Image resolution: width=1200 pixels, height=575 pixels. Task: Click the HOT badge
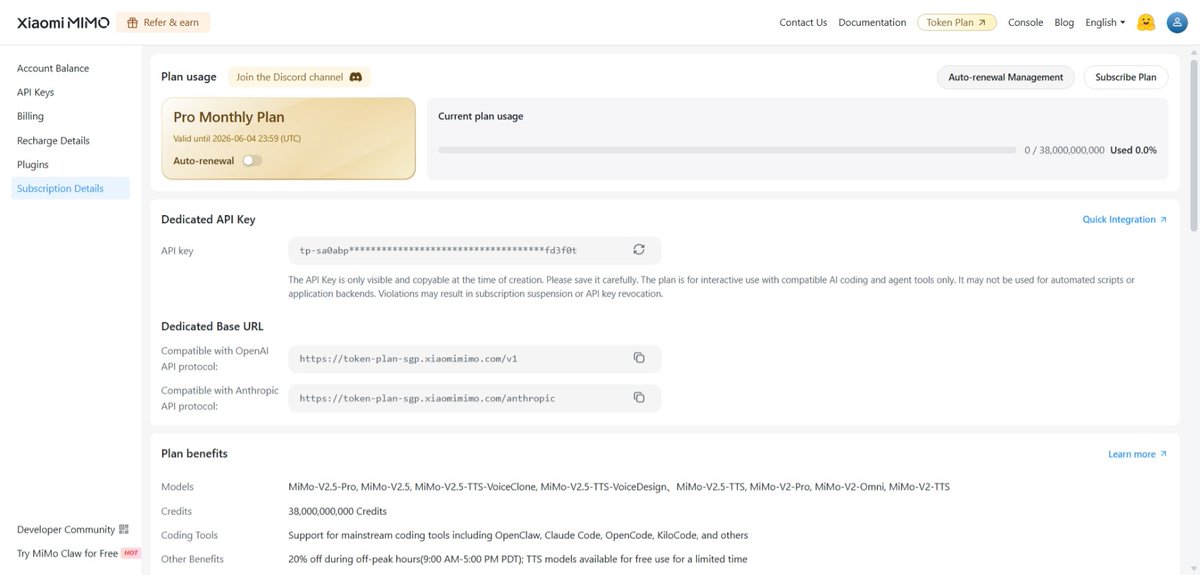coord(130,553)
